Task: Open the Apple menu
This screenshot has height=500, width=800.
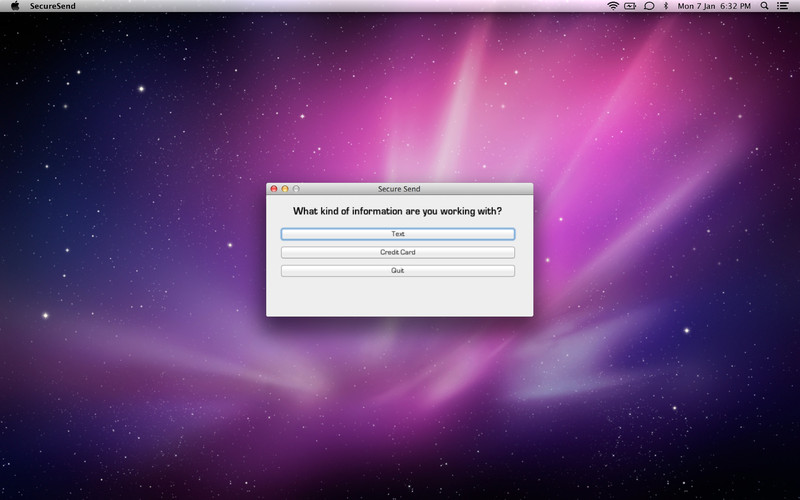Action: click(15, 6)
